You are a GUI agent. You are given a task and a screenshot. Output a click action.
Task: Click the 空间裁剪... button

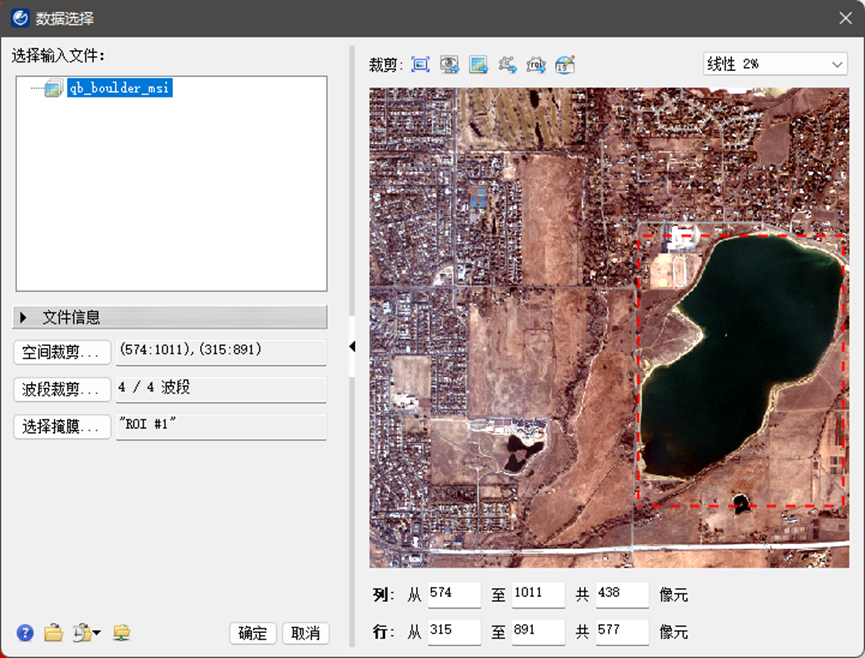tap(62, 352)
